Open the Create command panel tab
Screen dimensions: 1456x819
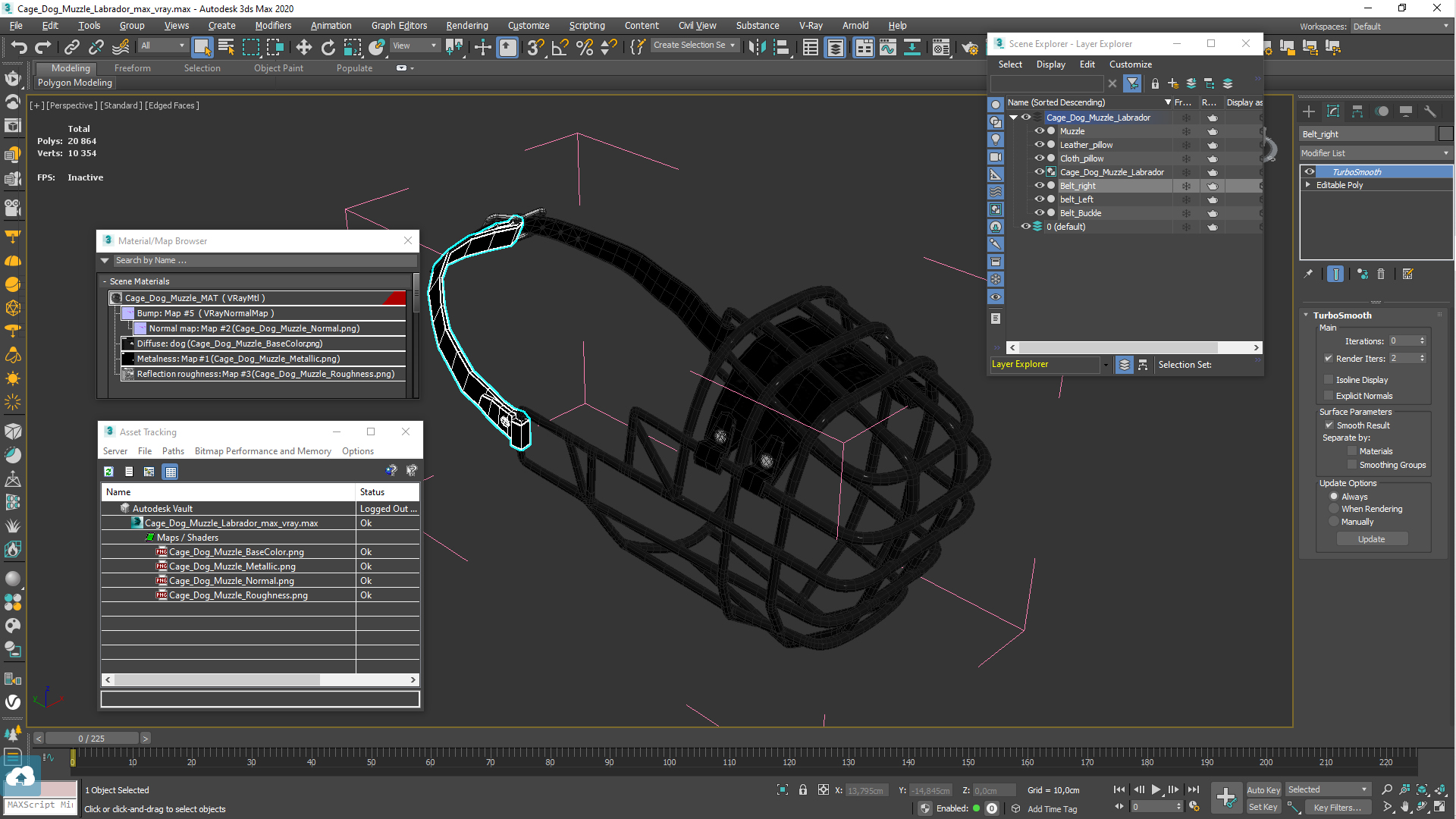[x=1309, y=111]
